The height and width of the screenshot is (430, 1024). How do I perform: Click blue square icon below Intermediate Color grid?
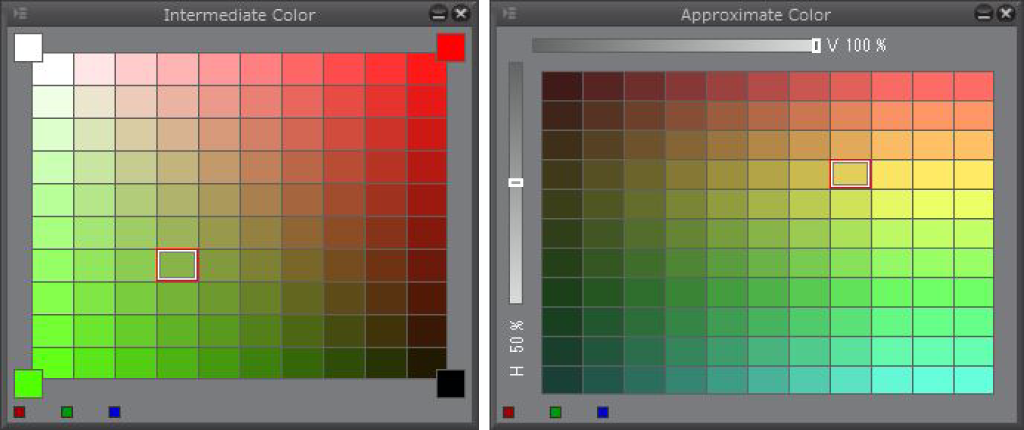coord(114,412)
